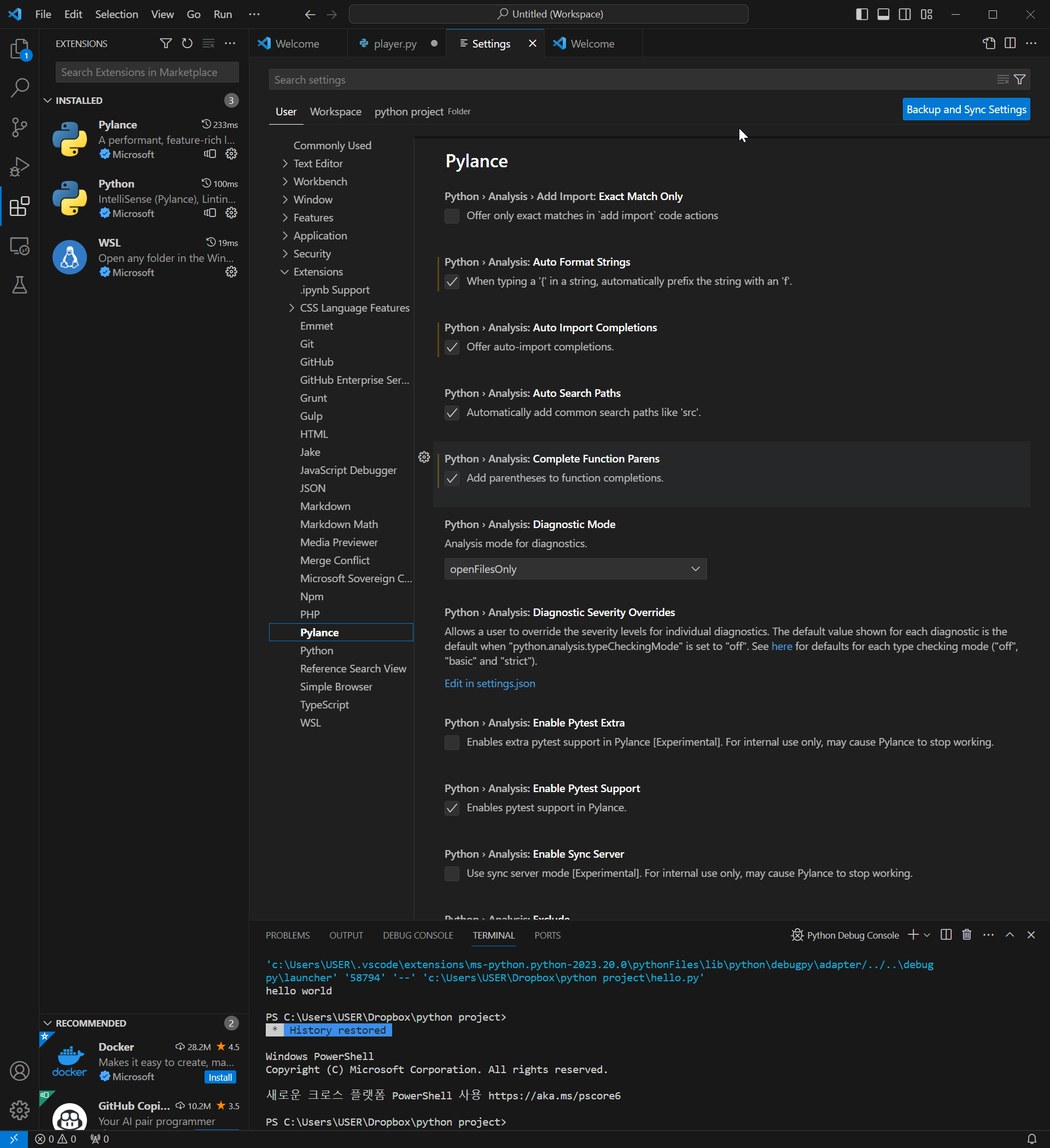Open Settings JSON file icon
1050x1148 pixels.
click(x=989, y=43)
